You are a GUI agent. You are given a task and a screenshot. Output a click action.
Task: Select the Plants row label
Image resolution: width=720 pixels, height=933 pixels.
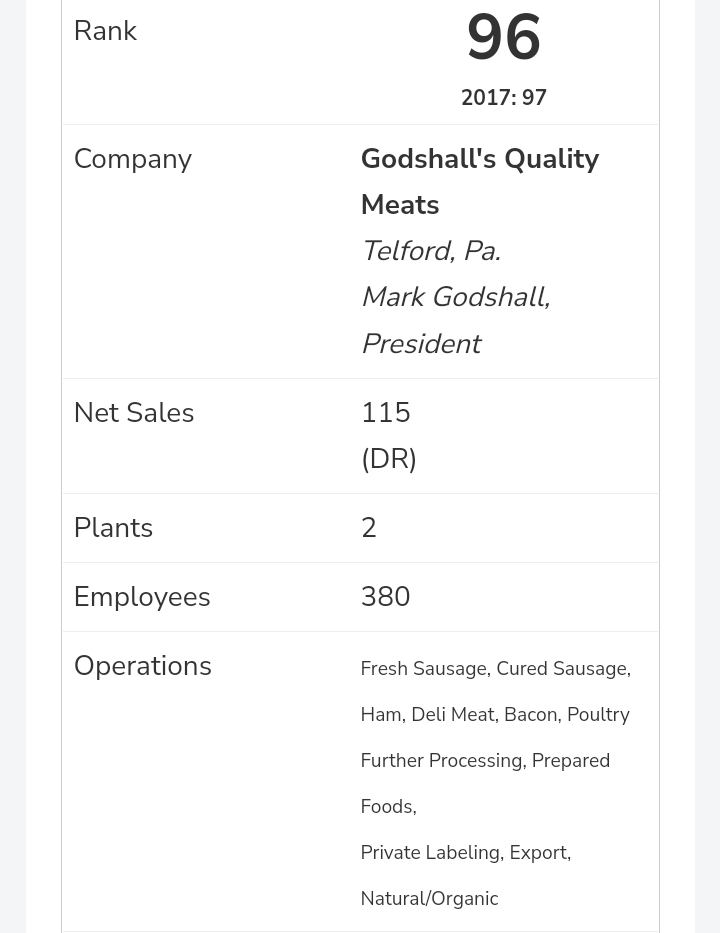click(113, 528)
